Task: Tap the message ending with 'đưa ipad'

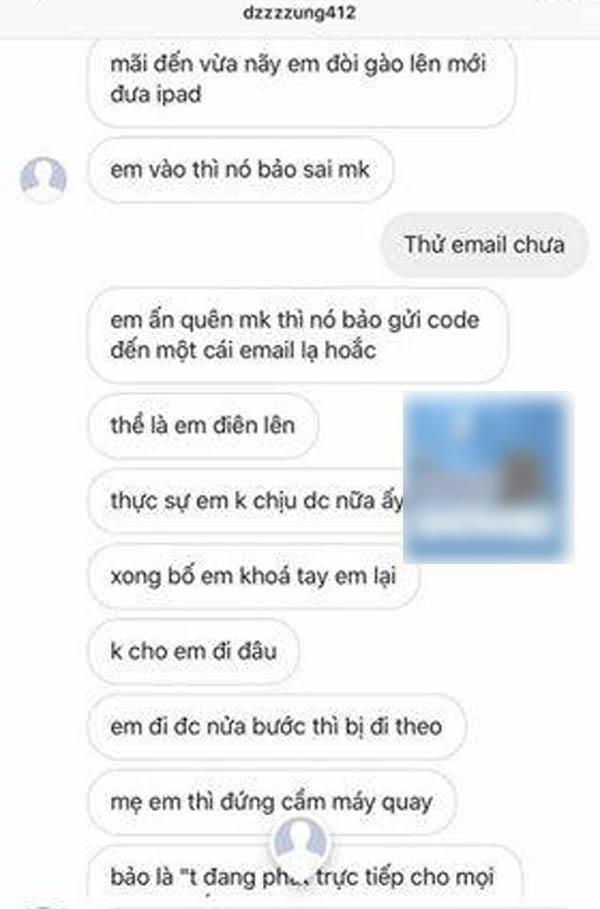Action: click(301, 81)
